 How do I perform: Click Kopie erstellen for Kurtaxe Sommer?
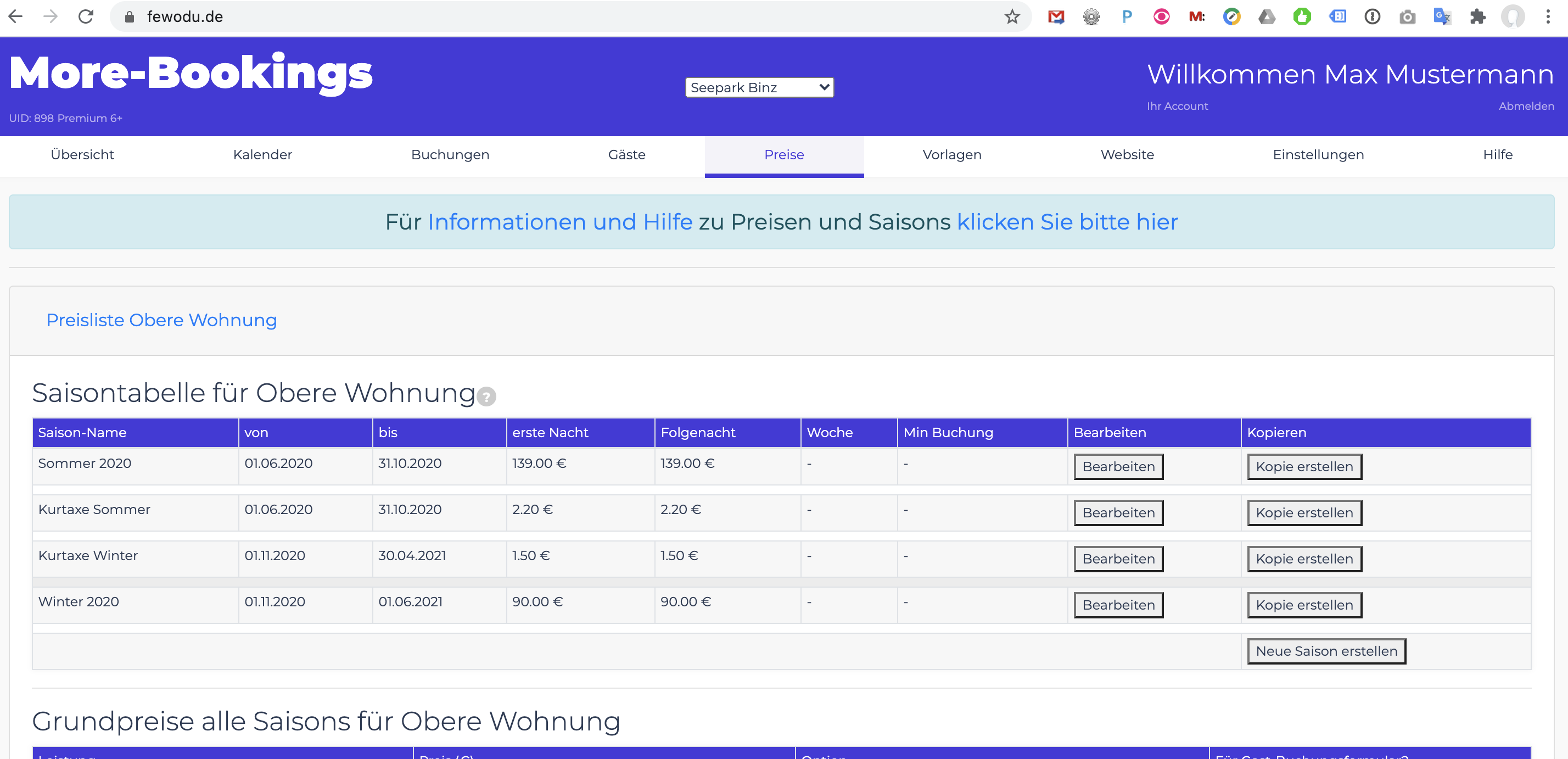[x=1304, y=512]
